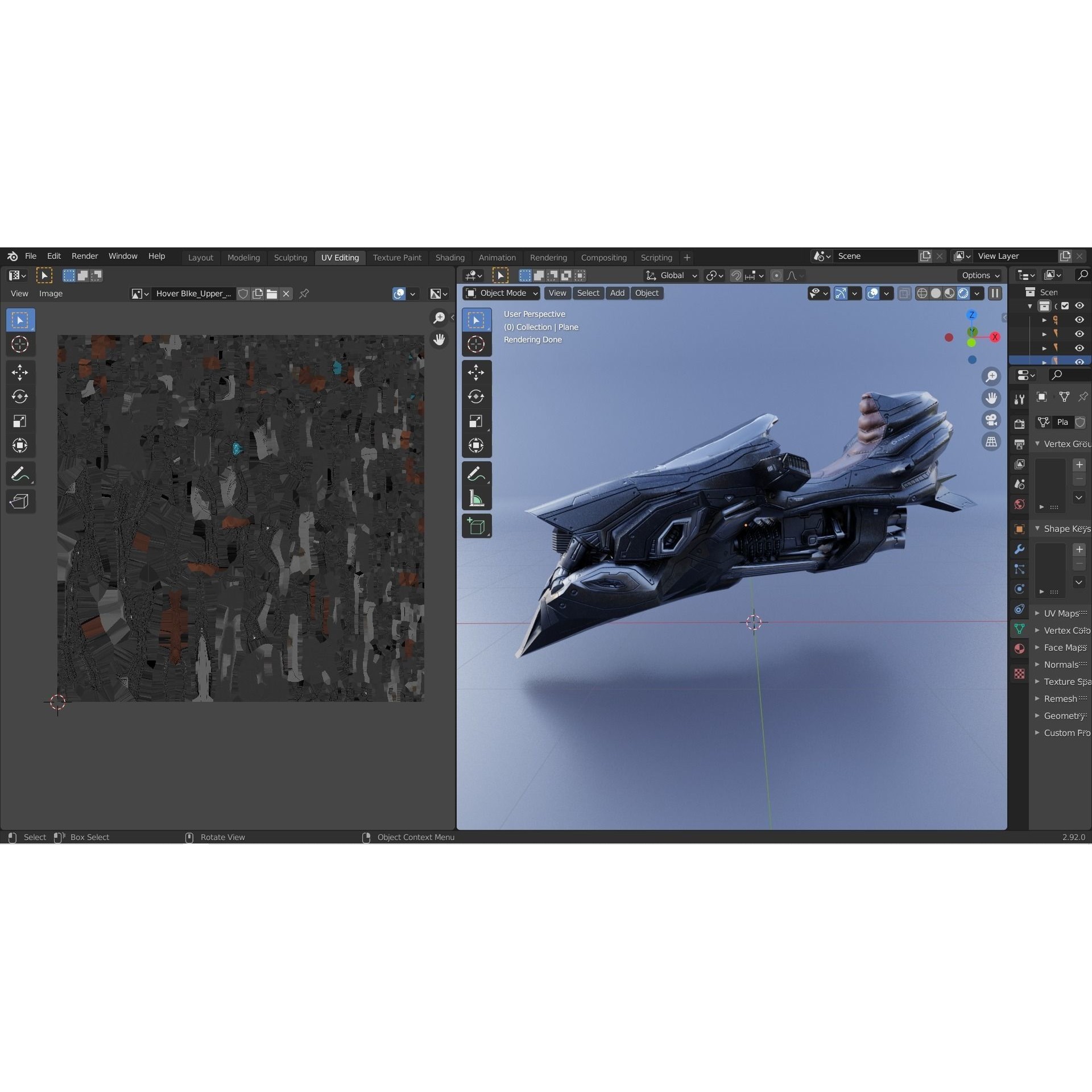
Task: Open the Render Properties tab
Action: pyautogui.click(x=1019, y=423)
